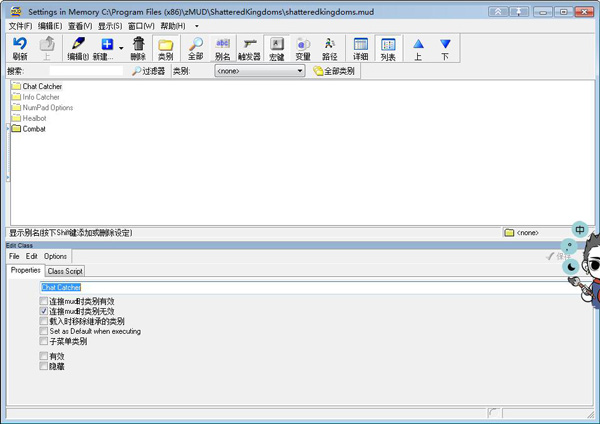The image size is (600, 424).
Task: Click the 删除 trash can icon
Action: pyautogui.click(x=138, y=49)
